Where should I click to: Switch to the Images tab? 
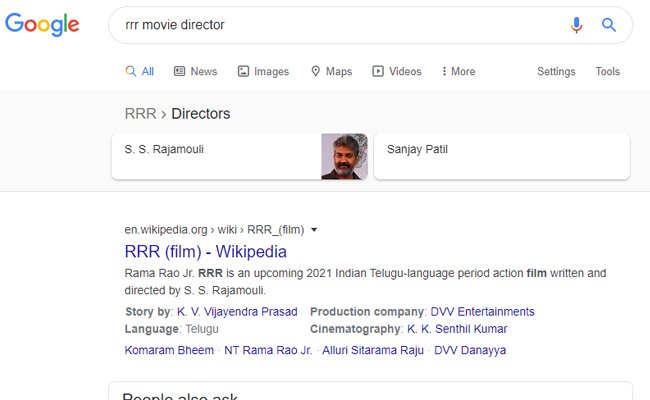point(263,71)
